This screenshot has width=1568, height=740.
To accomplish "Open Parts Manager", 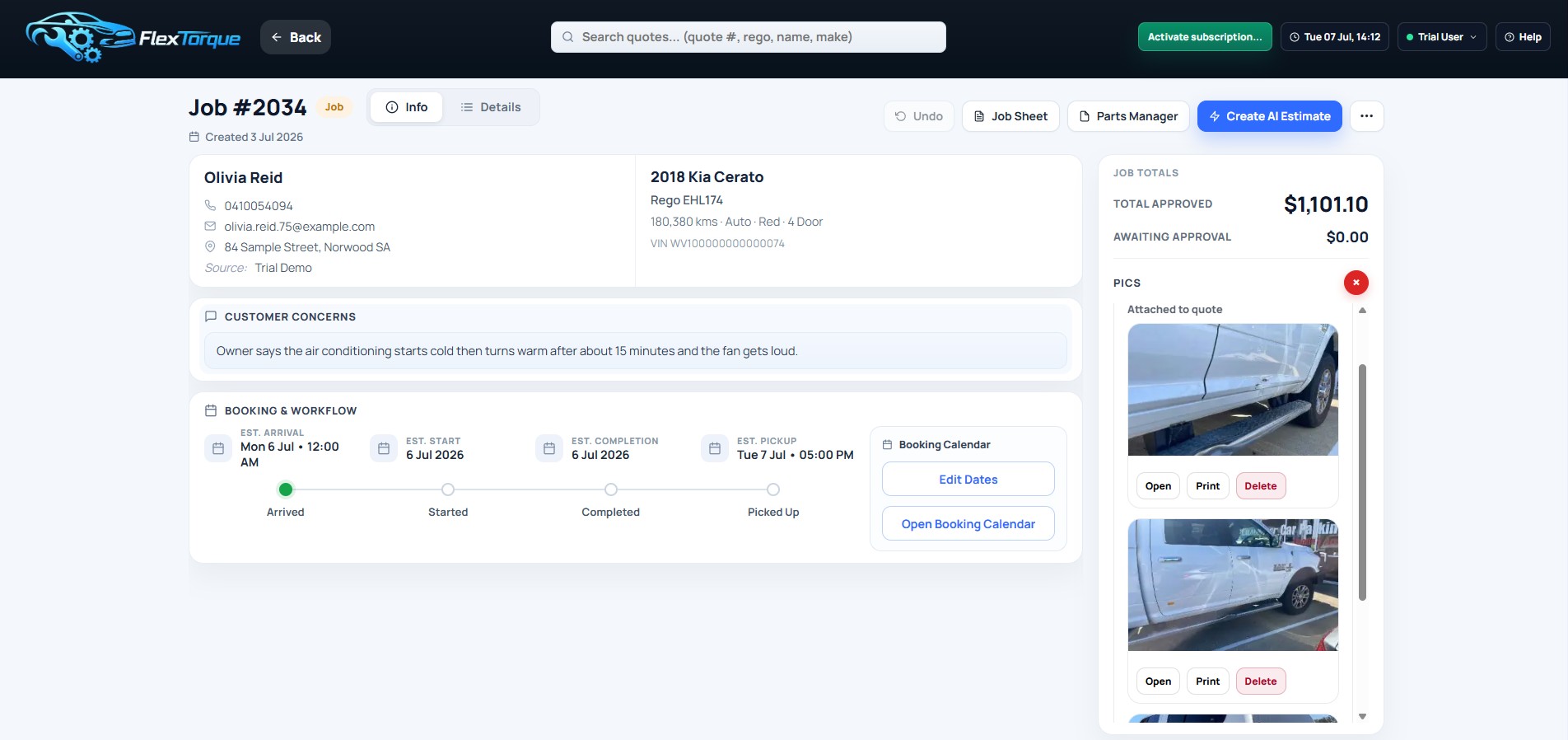I will coord(1128,116).
